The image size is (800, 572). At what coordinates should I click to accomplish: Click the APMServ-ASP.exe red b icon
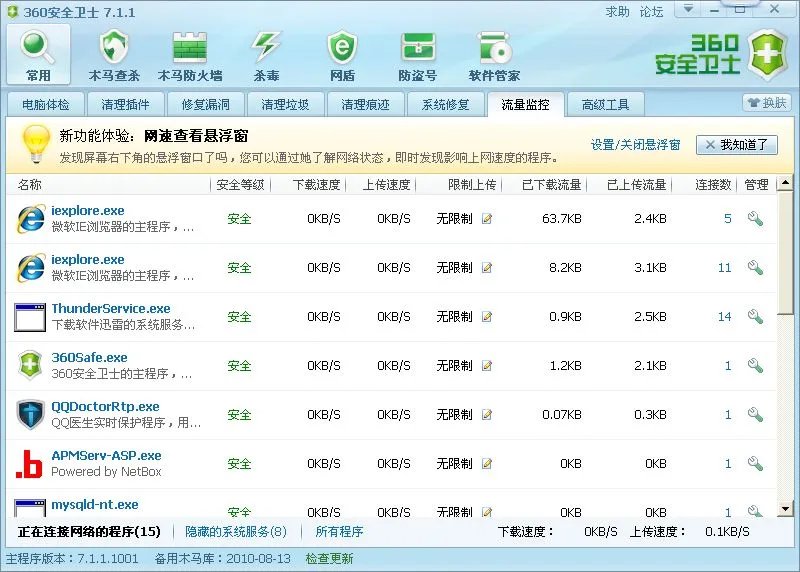29,464
